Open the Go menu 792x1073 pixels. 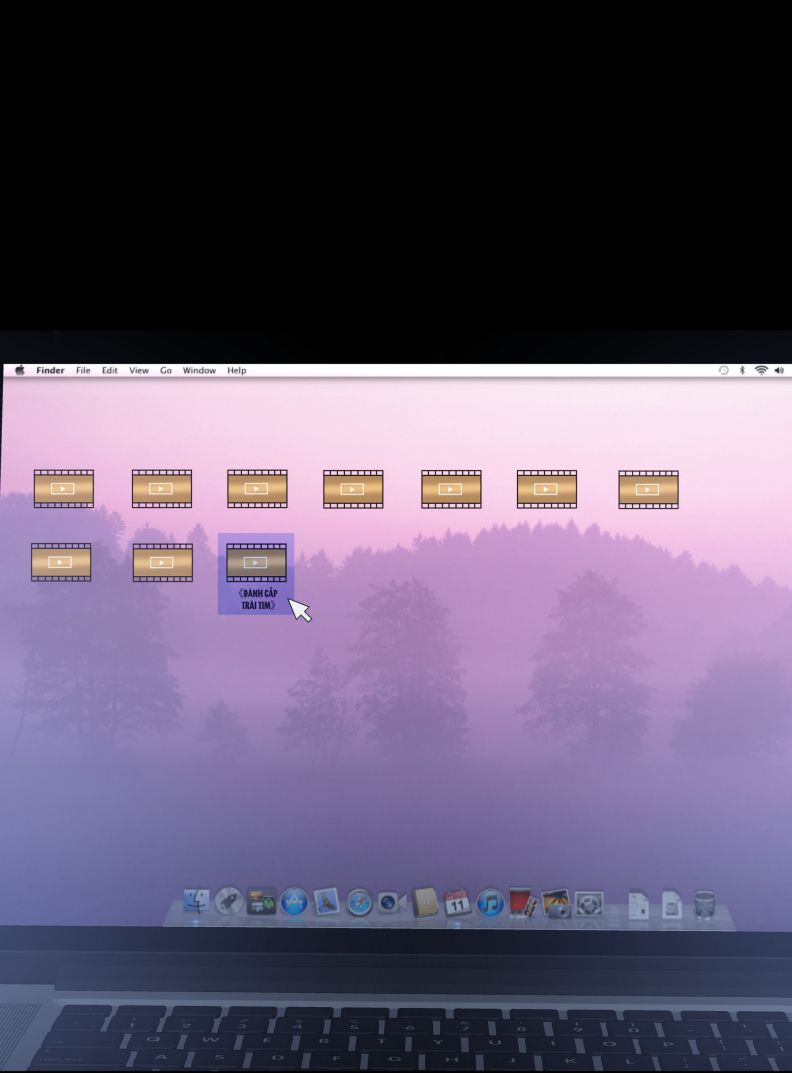click(x=166, y=370)
